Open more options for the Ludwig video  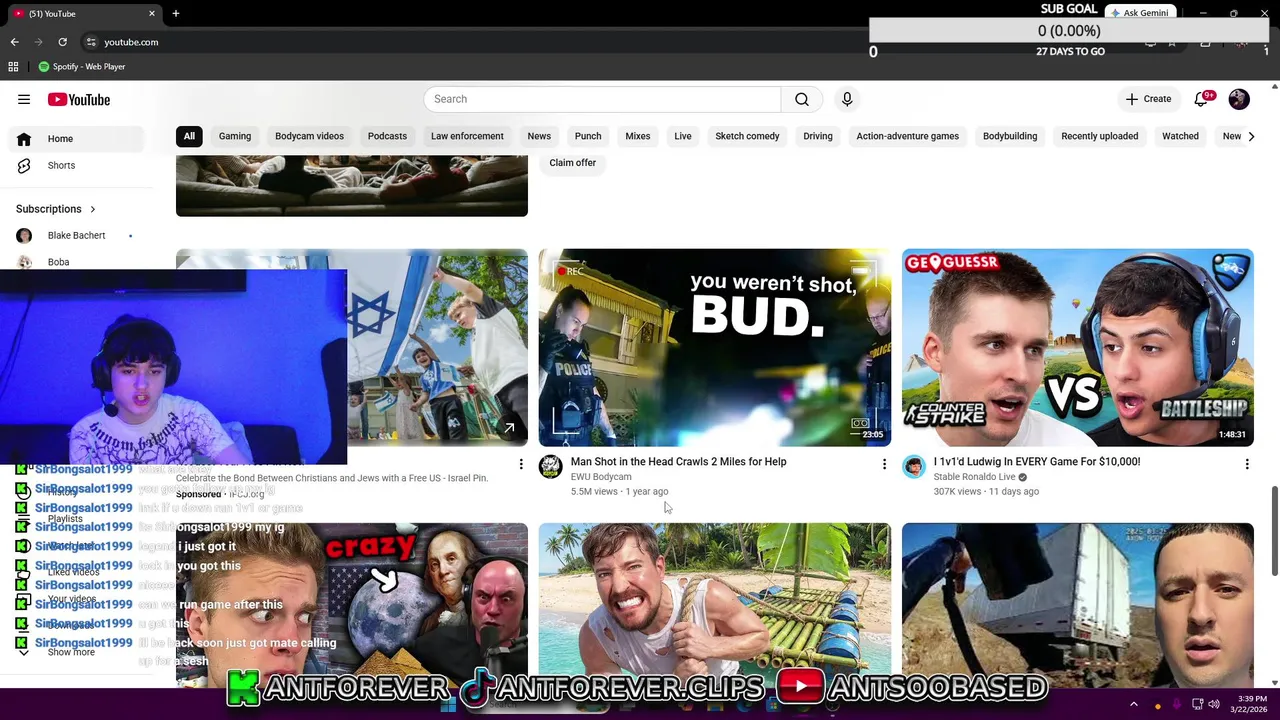1247,464
